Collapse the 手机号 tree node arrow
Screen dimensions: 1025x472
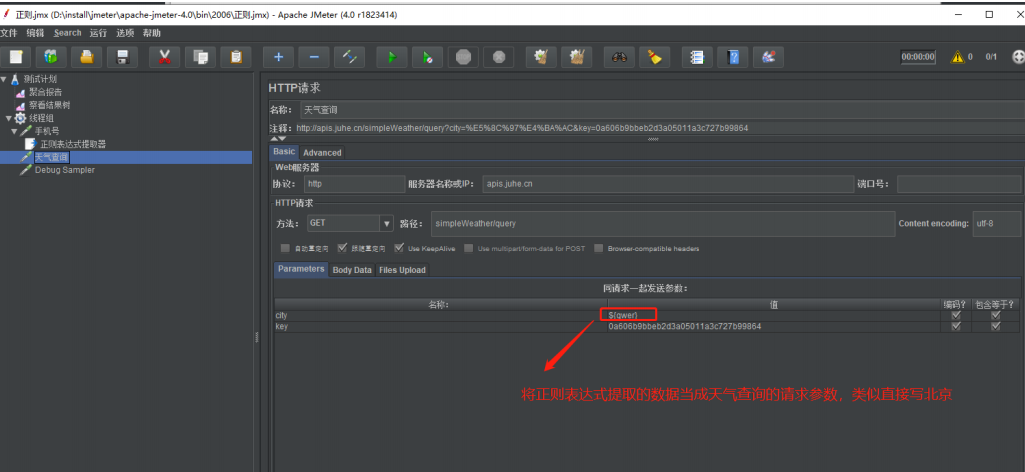click(x=14, y=131)
